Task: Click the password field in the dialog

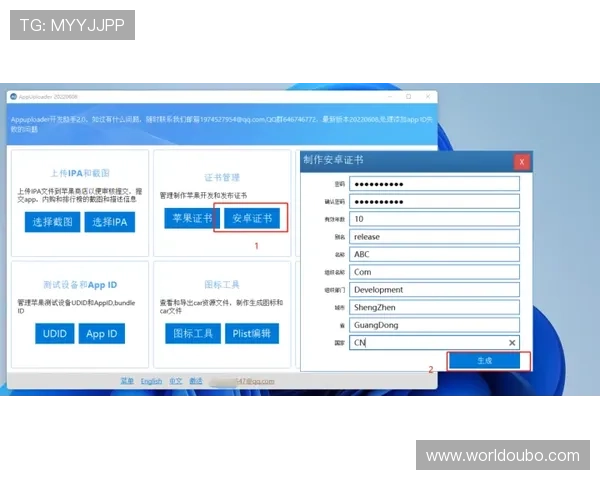Action: click(435, 183)
